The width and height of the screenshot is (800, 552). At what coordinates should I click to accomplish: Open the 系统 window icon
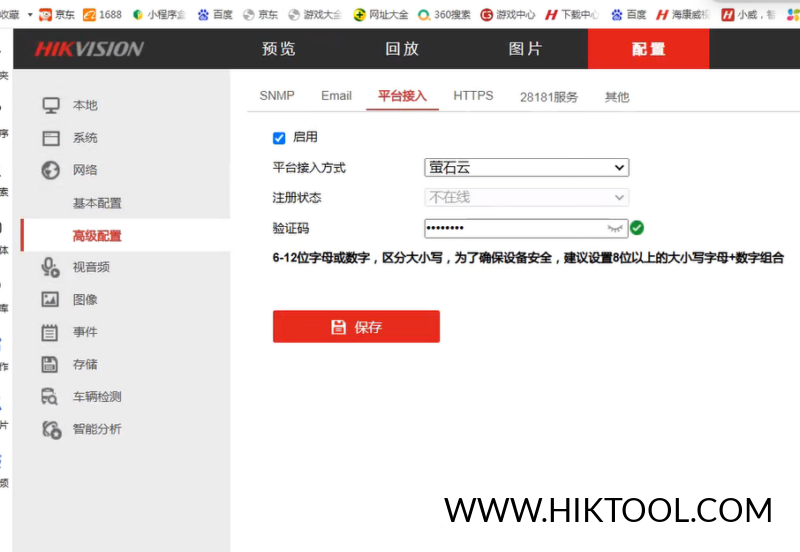click(x=51, y=138)
